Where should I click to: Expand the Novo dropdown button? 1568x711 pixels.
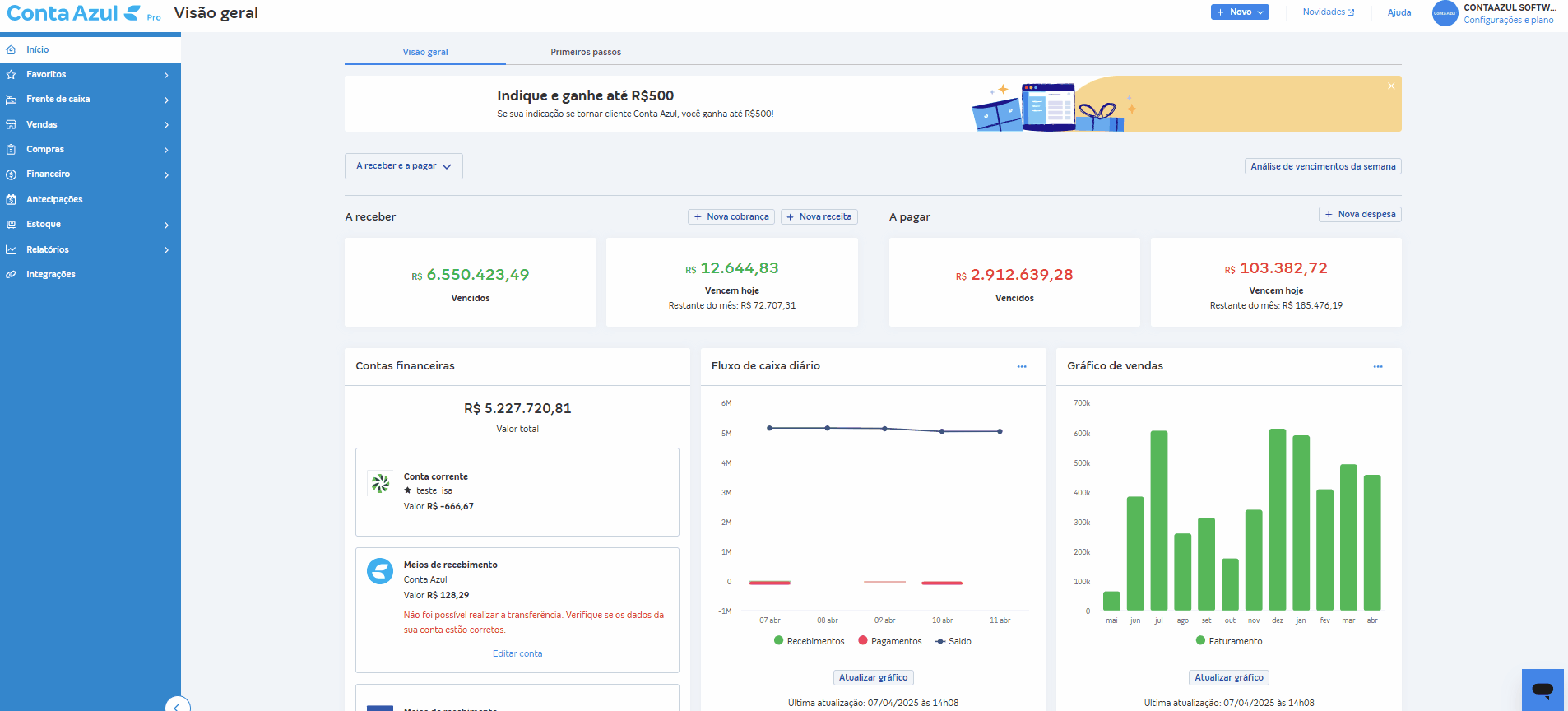pos(1240,12)
